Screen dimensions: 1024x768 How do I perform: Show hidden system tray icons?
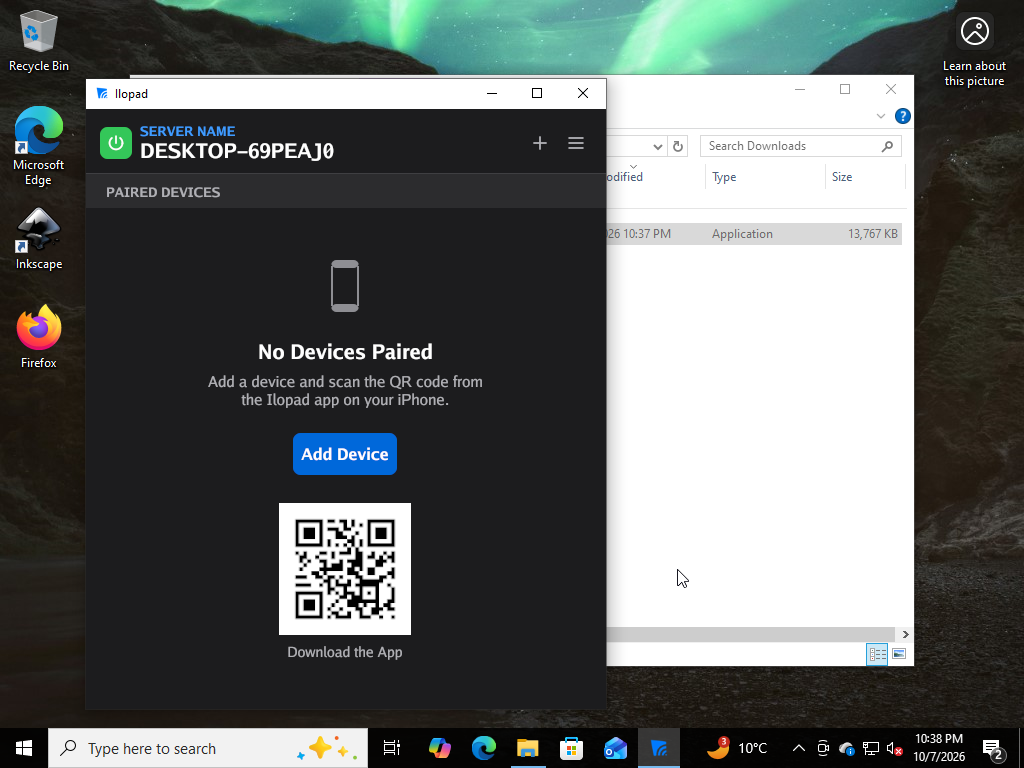(x=798, y=748)
